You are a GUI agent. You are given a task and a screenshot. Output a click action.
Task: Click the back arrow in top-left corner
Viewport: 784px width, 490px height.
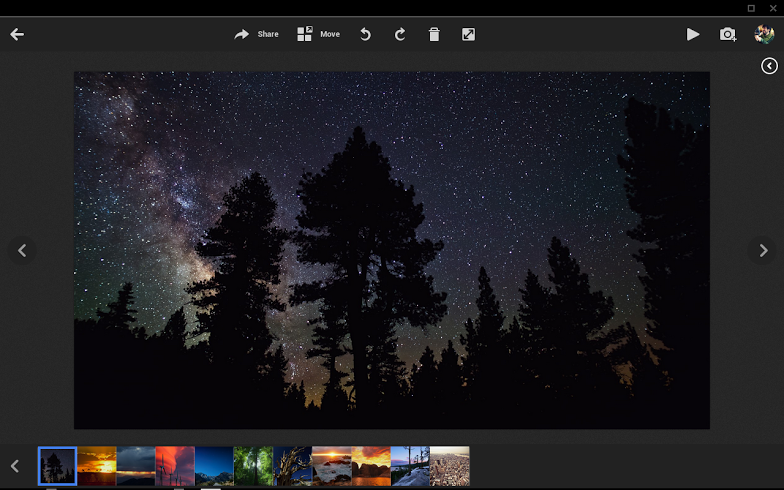(x=17, y=34)
